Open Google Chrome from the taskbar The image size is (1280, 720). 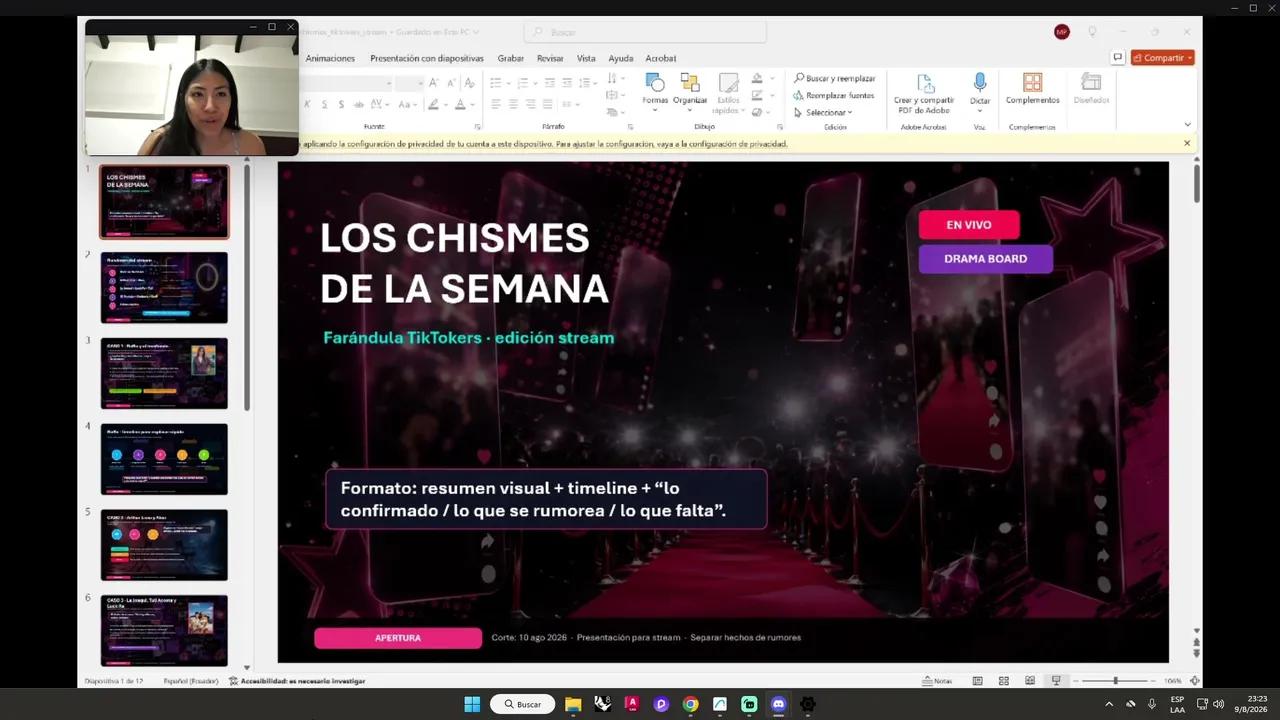(x=690, y=704)
